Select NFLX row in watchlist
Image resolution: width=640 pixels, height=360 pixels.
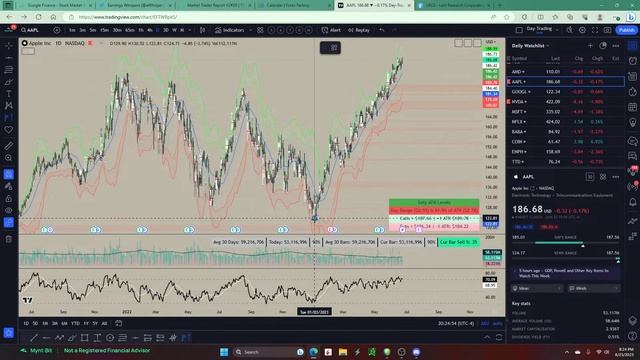[x=565, y=122]
